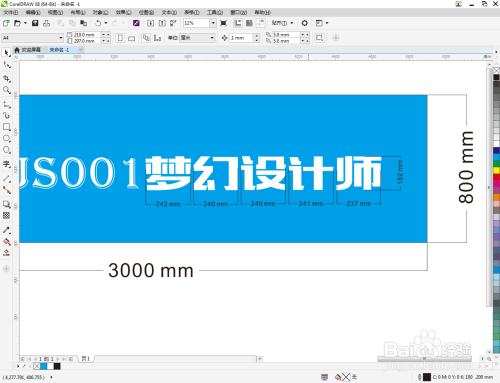Open the 文本 (Text) menu
This screenshot has width=500, height=383.
pos(169,12)
